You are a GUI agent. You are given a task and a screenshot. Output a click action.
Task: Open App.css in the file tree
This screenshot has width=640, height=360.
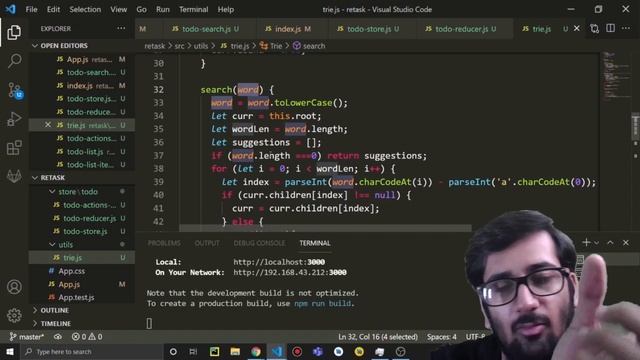[71, 271]
